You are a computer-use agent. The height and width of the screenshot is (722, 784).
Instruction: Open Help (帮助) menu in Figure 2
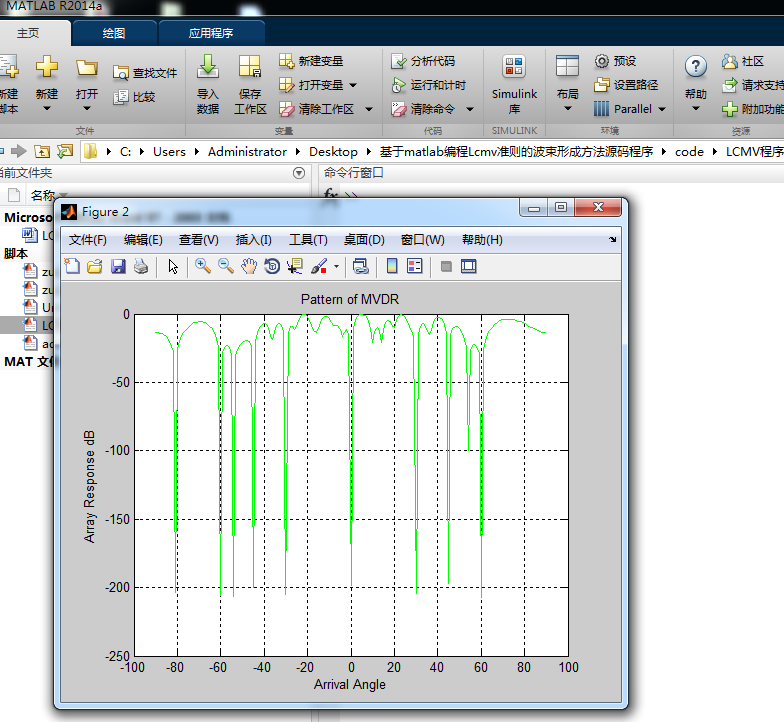[482, 240]
